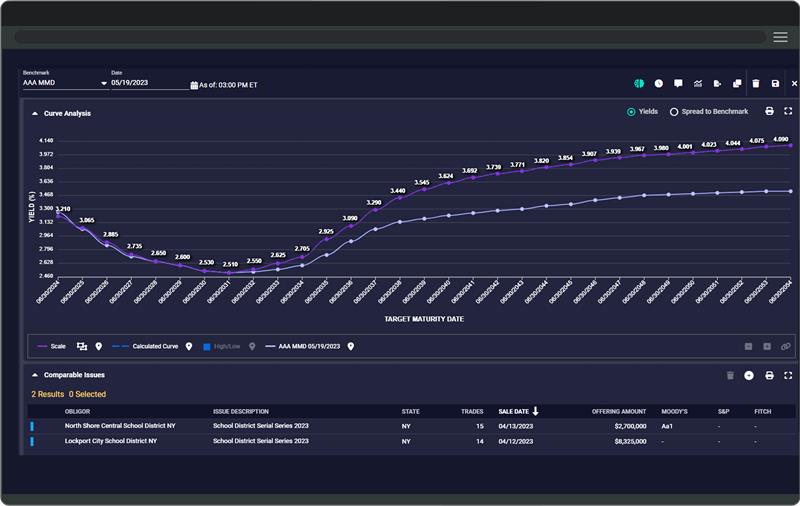Click the Date input field

click(148, 83)
